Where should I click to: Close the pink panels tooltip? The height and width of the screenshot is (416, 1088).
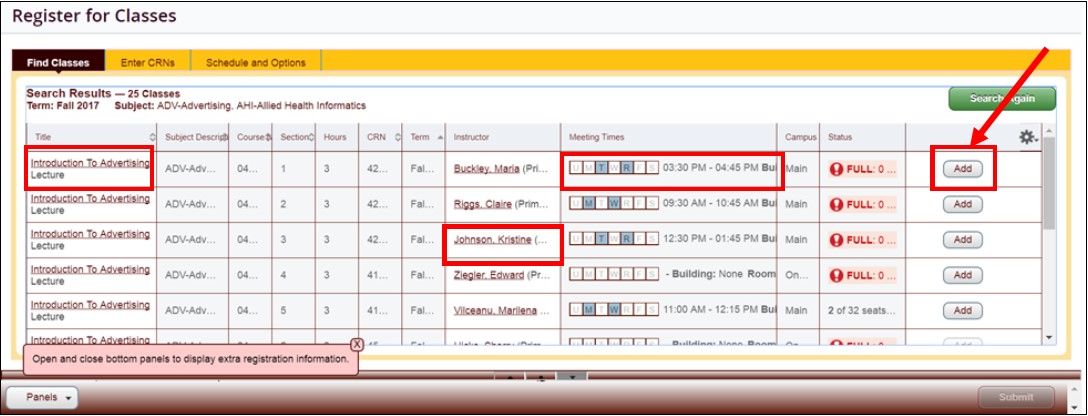[356, 344]
